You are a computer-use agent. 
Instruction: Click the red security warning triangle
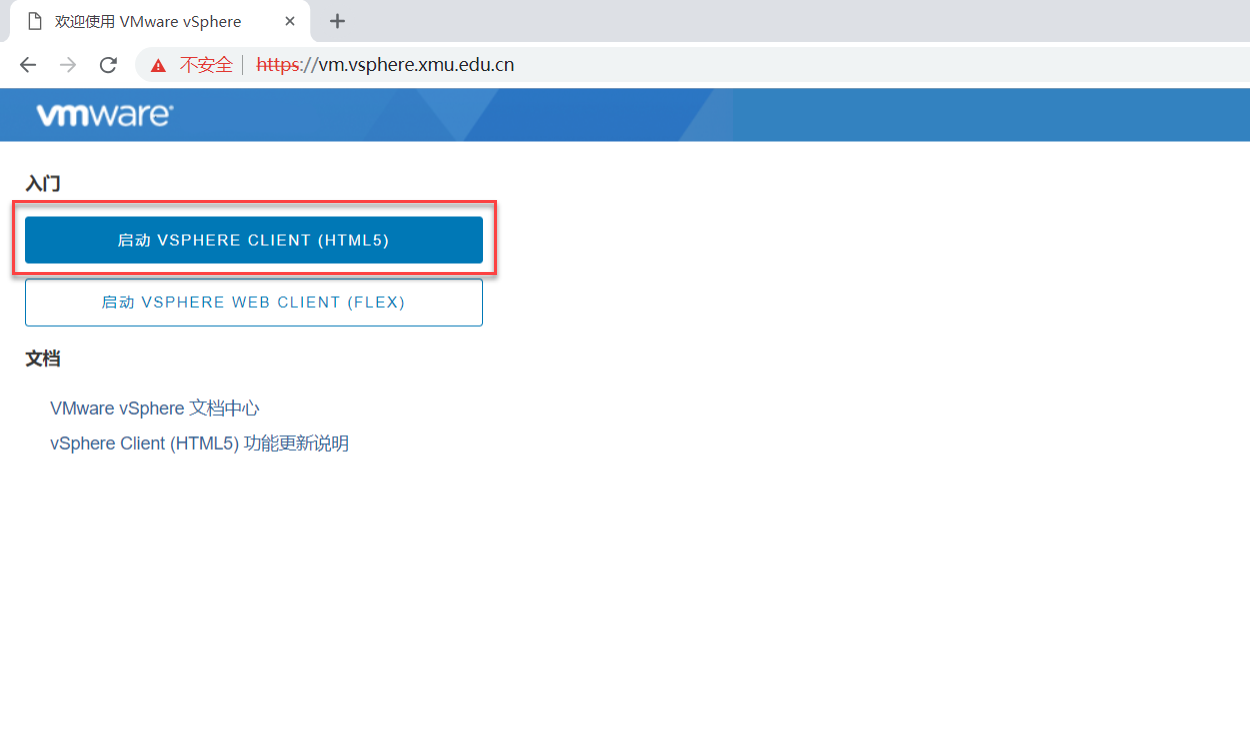(158, 66)
